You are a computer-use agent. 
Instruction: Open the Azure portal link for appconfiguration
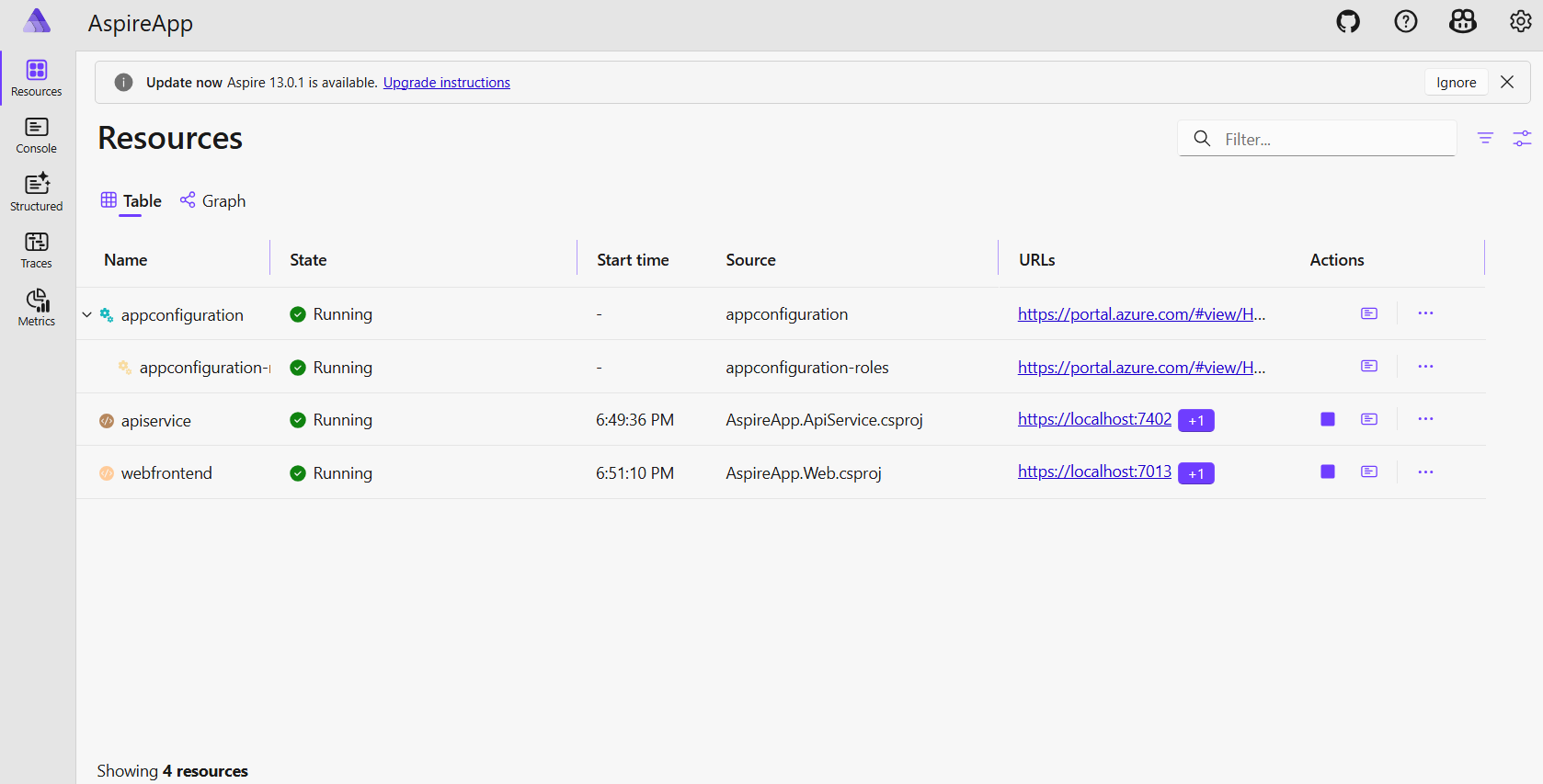[1141, 314]
